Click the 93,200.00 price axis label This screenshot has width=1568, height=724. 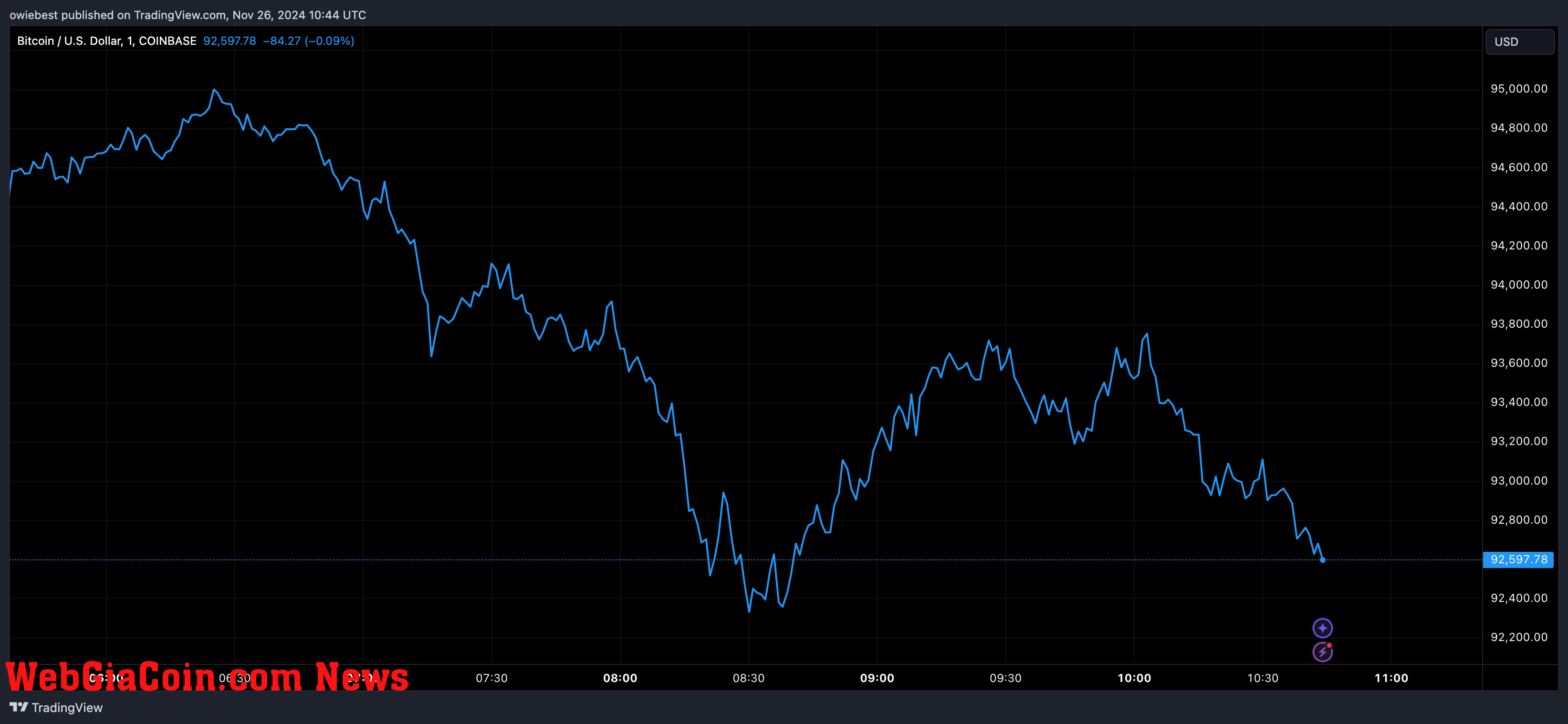1519,441
